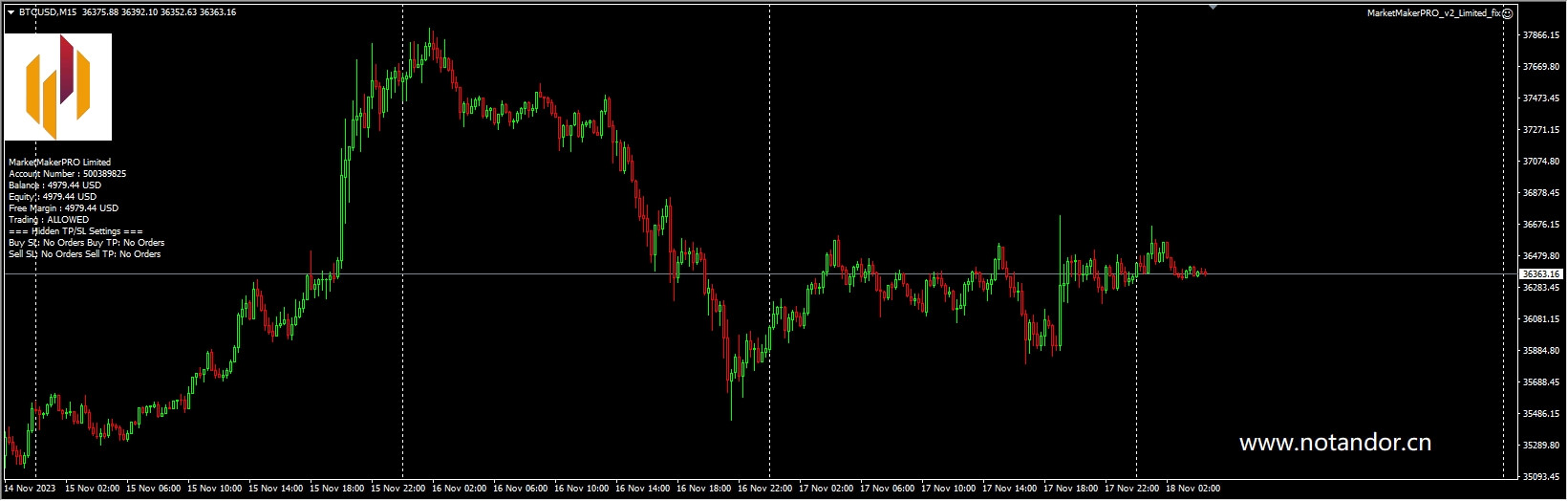Screen dimensions: 1568x501
Task: Click the Hidden TP/SL Settings heading
Action: point(75,231)
